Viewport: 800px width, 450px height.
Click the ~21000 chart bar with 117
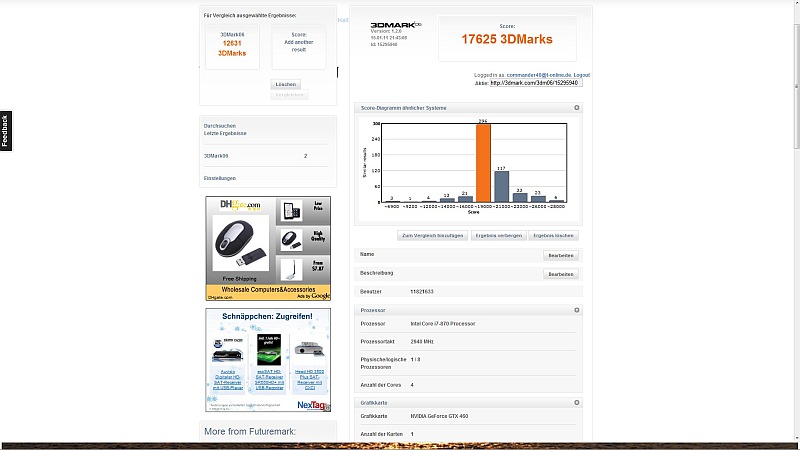(502, 187)
